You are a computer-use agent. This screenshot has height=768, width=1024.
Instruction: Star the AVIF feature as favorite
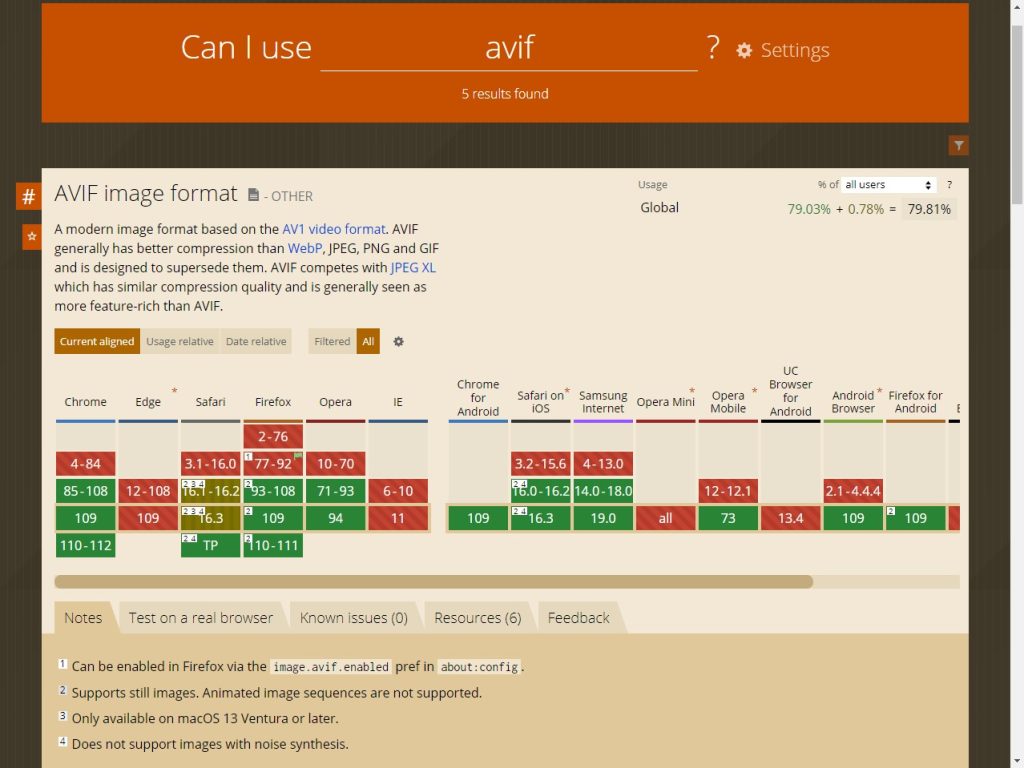31,236
